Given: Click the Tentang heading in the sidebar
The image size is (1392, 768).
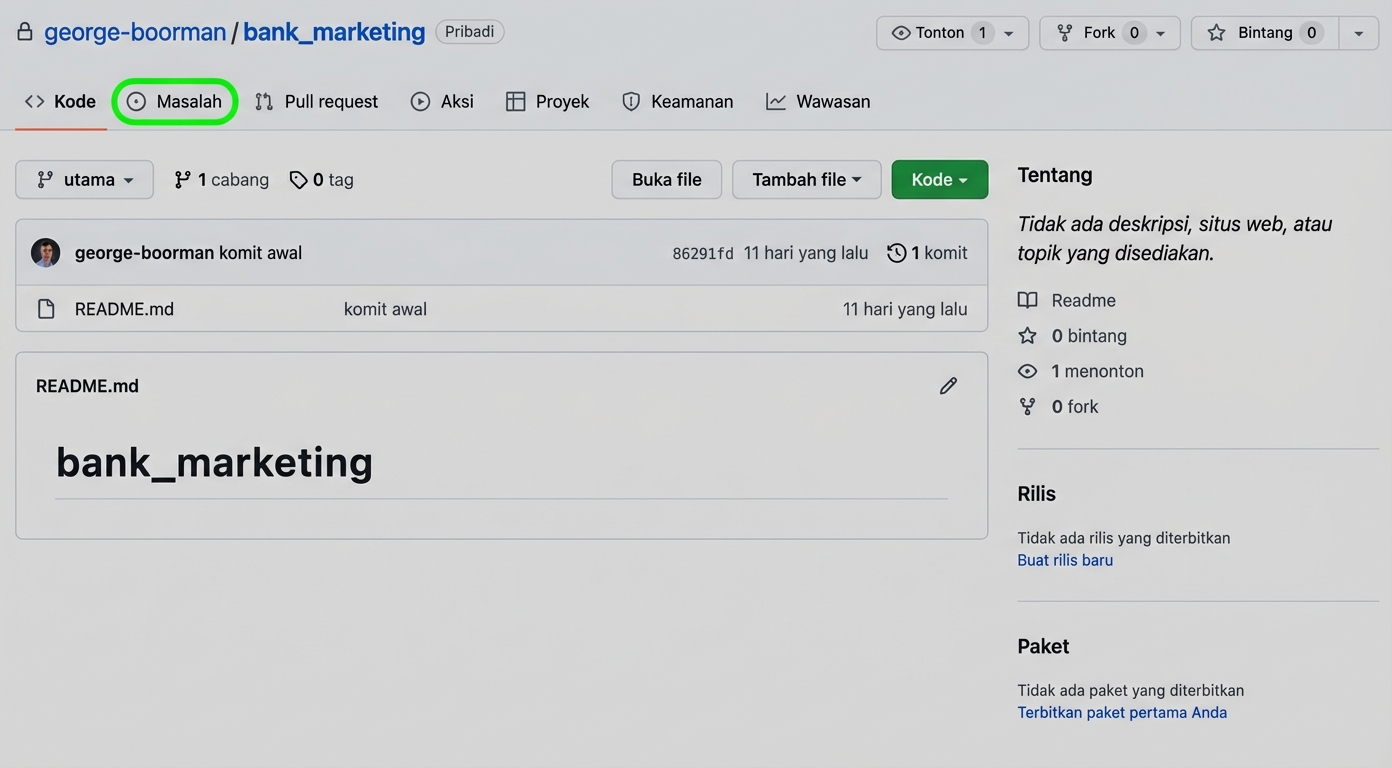Looking at the screenshot, I should click(x=1055, y=175).
